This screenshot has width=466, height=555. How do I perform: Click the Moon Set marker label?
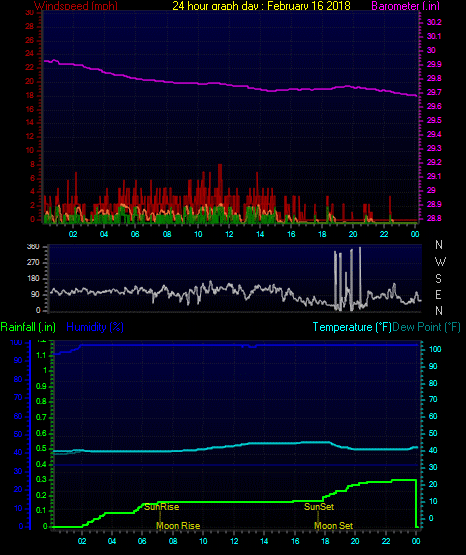[x=333, y=526]
